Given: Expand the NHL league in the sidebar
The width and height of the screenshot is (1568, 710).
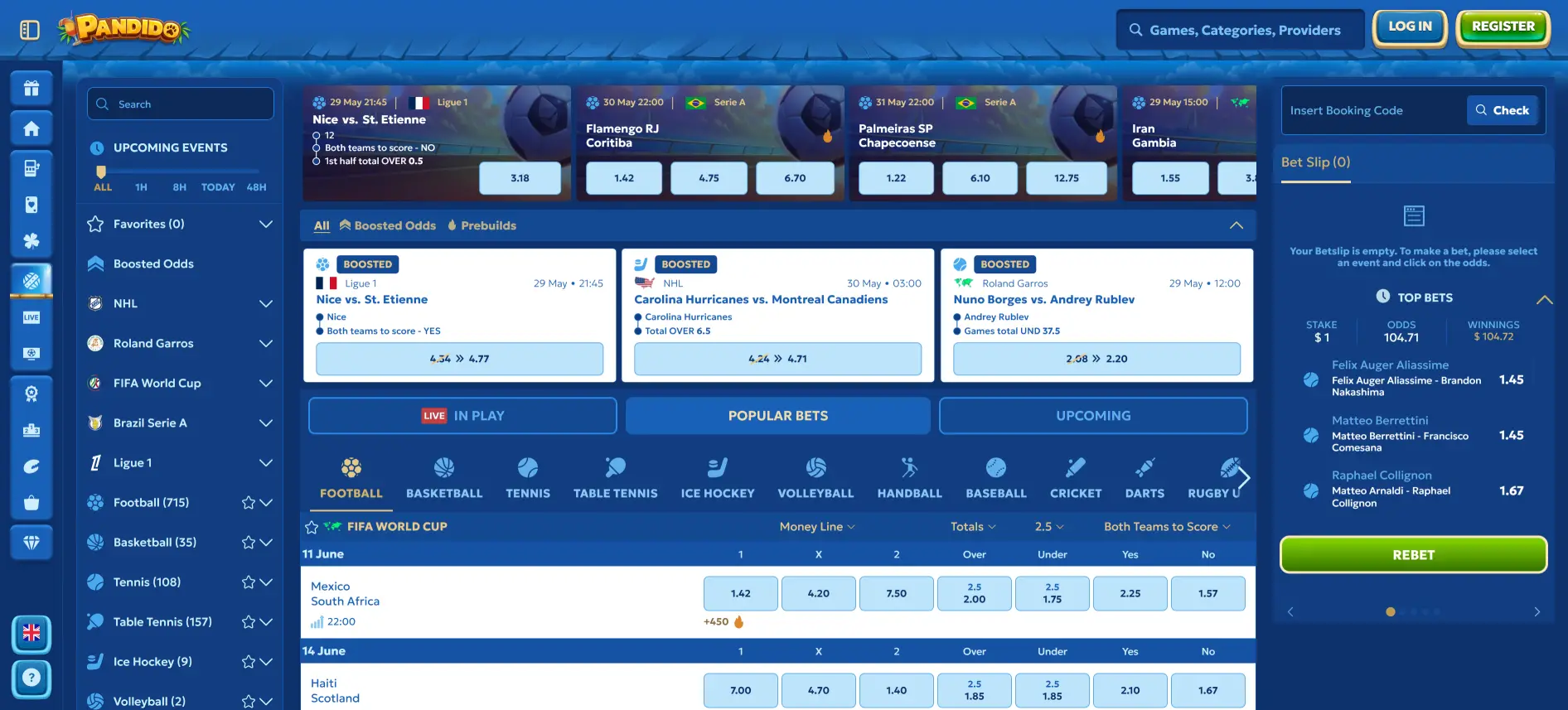Looking at the screenshot, I should (266, 304).
